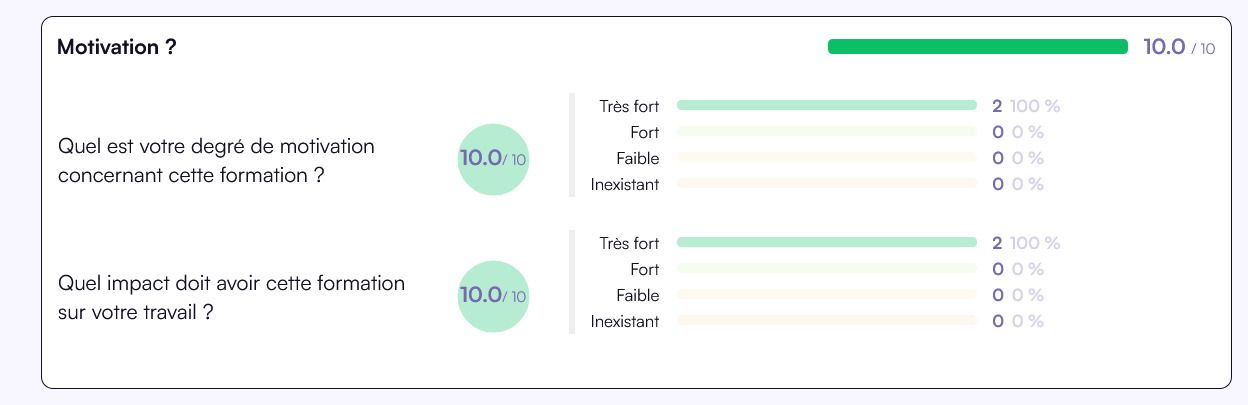Click the first question's Fort bar
Screen dimensions: 1248x405
(827, 131)
